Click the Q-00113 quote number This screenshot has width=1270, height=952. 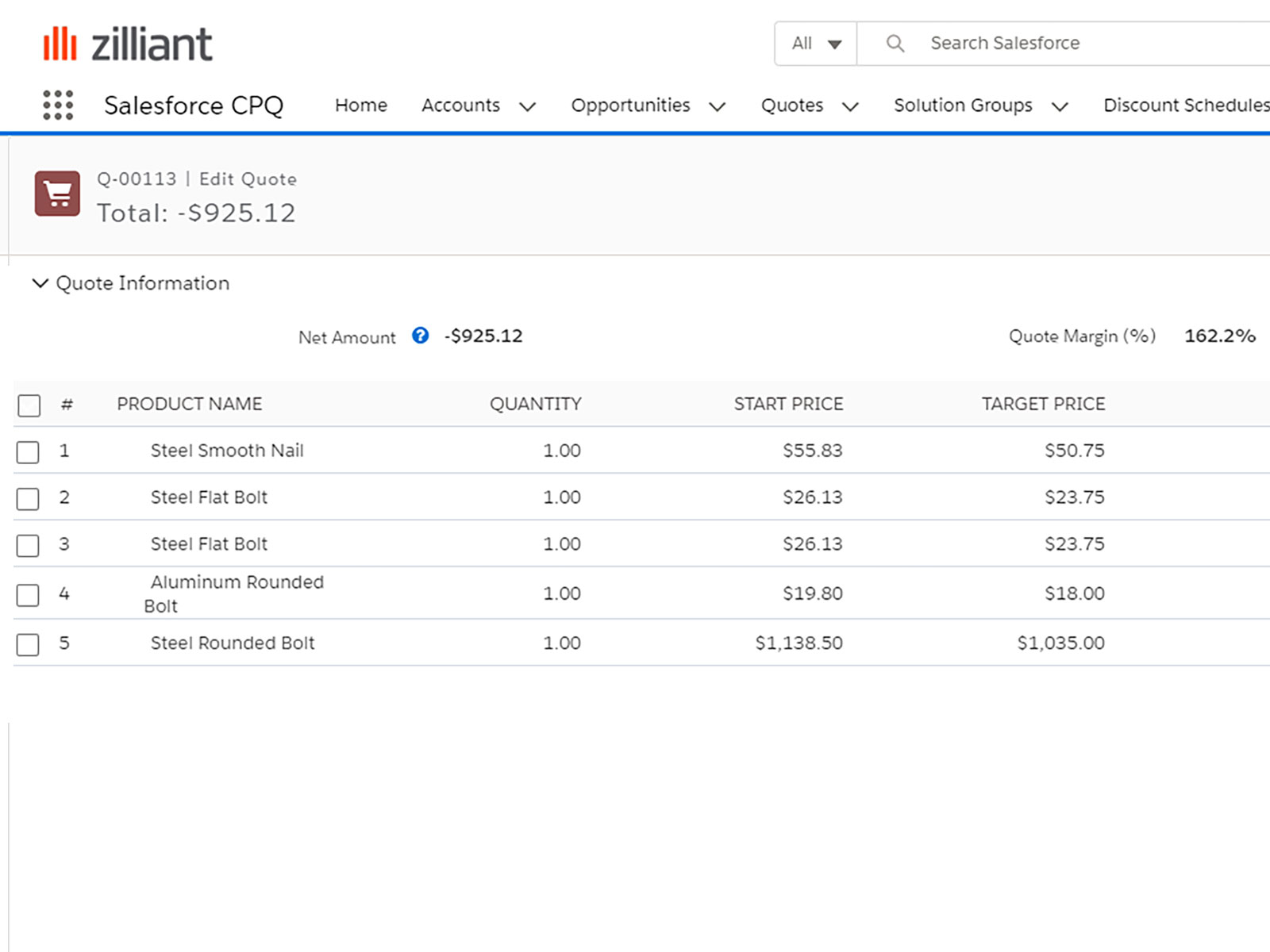(x=137, y=178)
